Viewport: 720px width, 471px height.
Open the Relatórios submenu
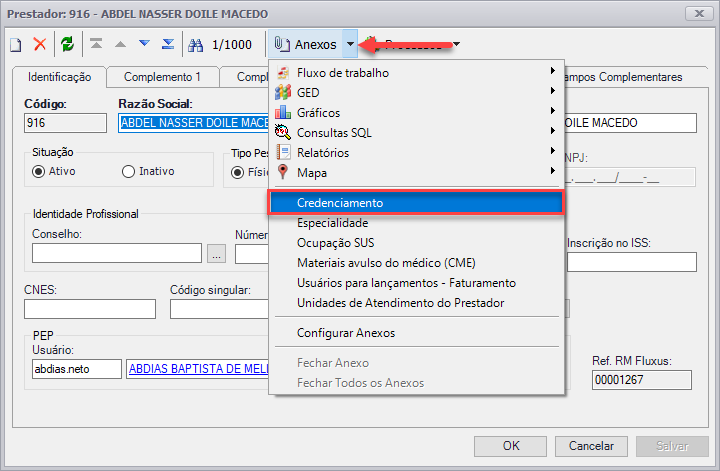[416, 152]
